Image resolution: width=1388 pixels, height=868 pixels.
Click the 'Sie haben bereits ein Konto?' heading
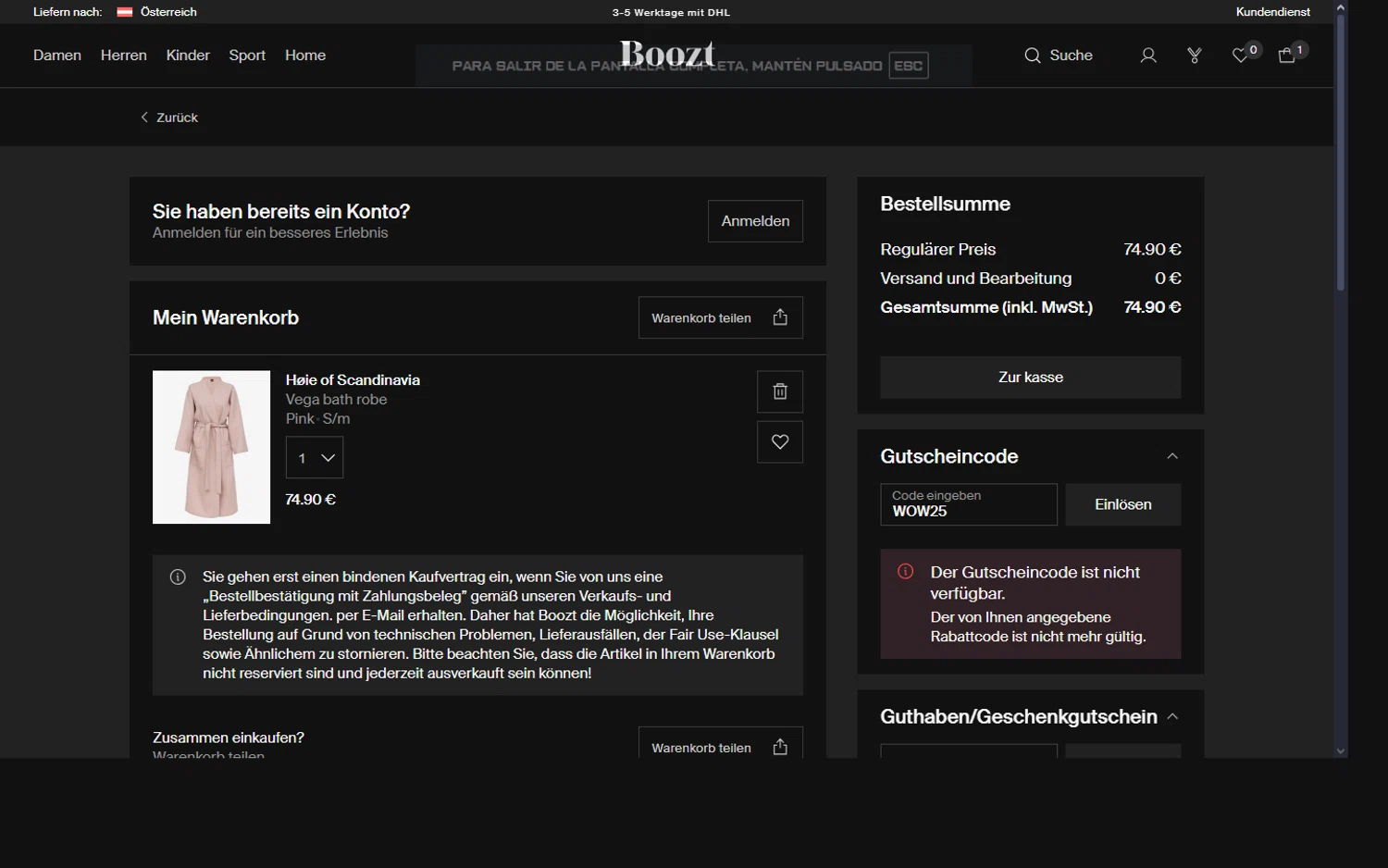click(x=281, y=211)
